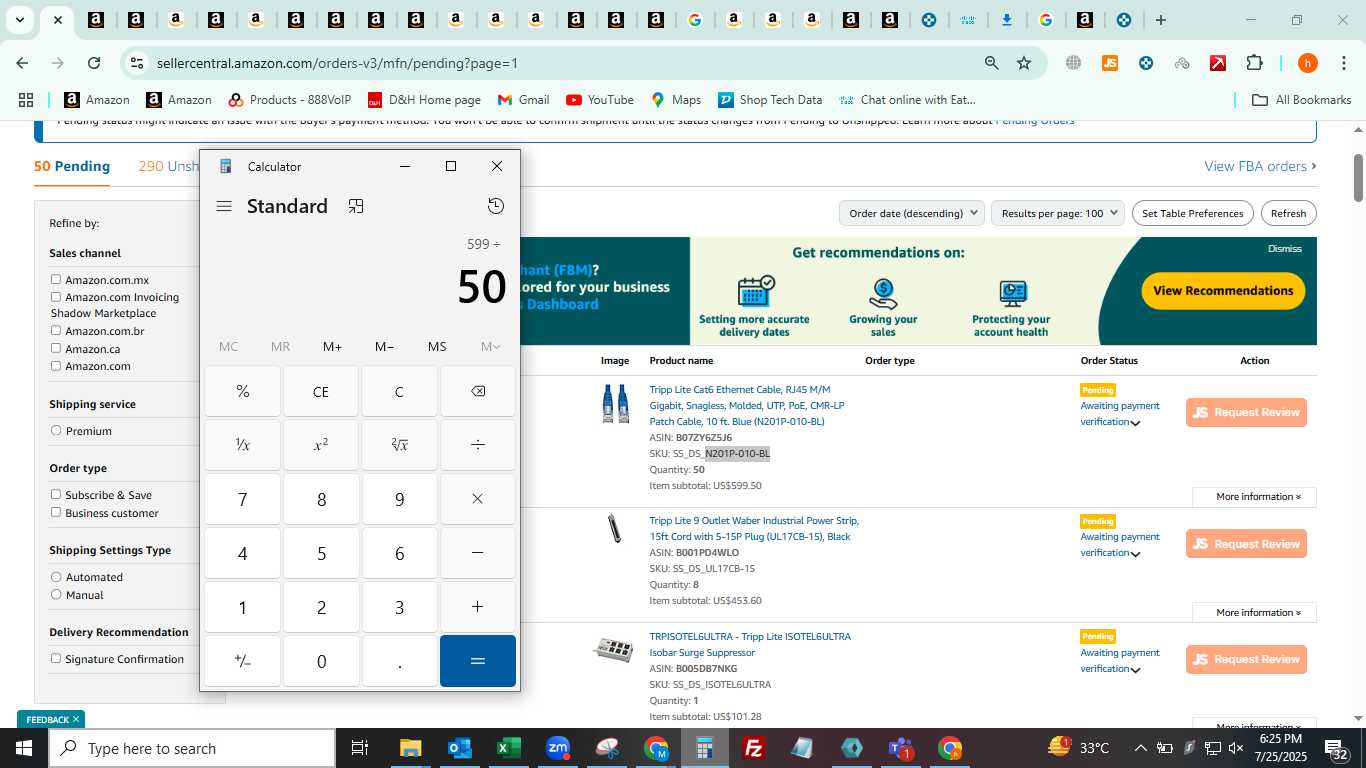
Task: Reload the browser page
Action: coord(94,63)
